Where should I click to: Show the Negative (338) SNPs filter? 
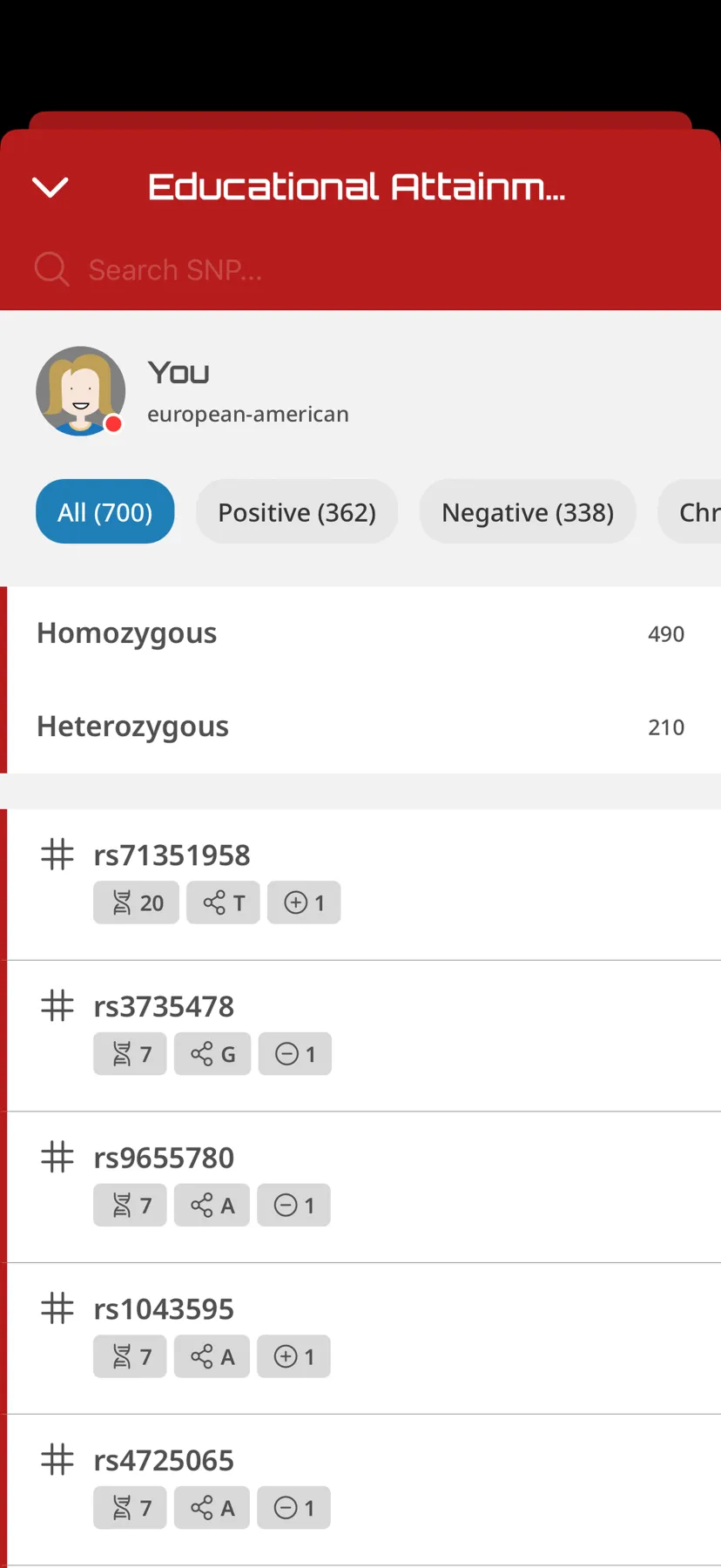click(528, 511)
